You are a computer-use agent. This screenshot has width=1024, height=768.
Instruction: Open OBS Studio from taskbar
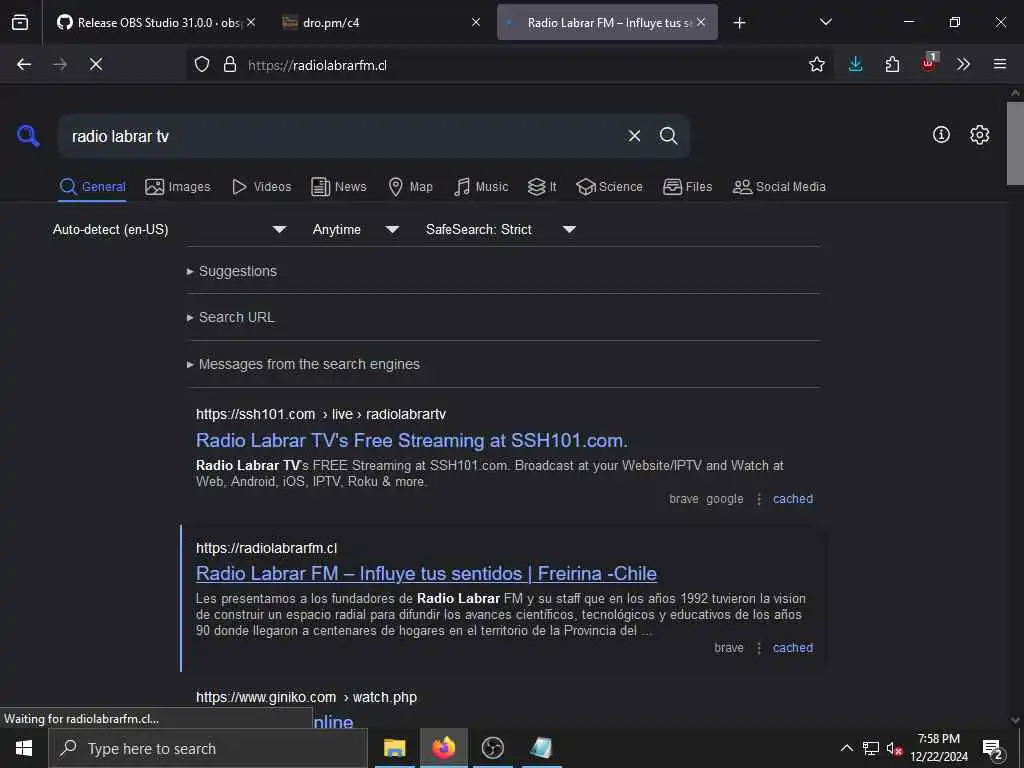point(492,748)
